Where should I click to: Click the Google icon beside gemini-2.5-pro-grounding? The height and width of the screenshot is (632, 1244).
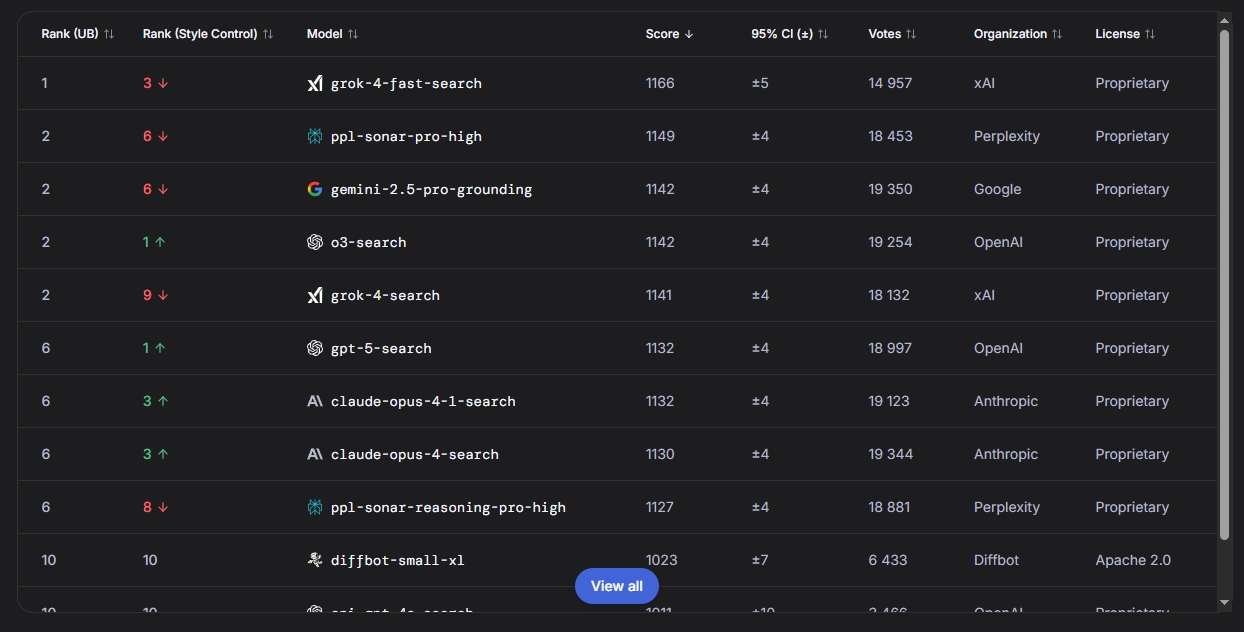coord(314,188)
